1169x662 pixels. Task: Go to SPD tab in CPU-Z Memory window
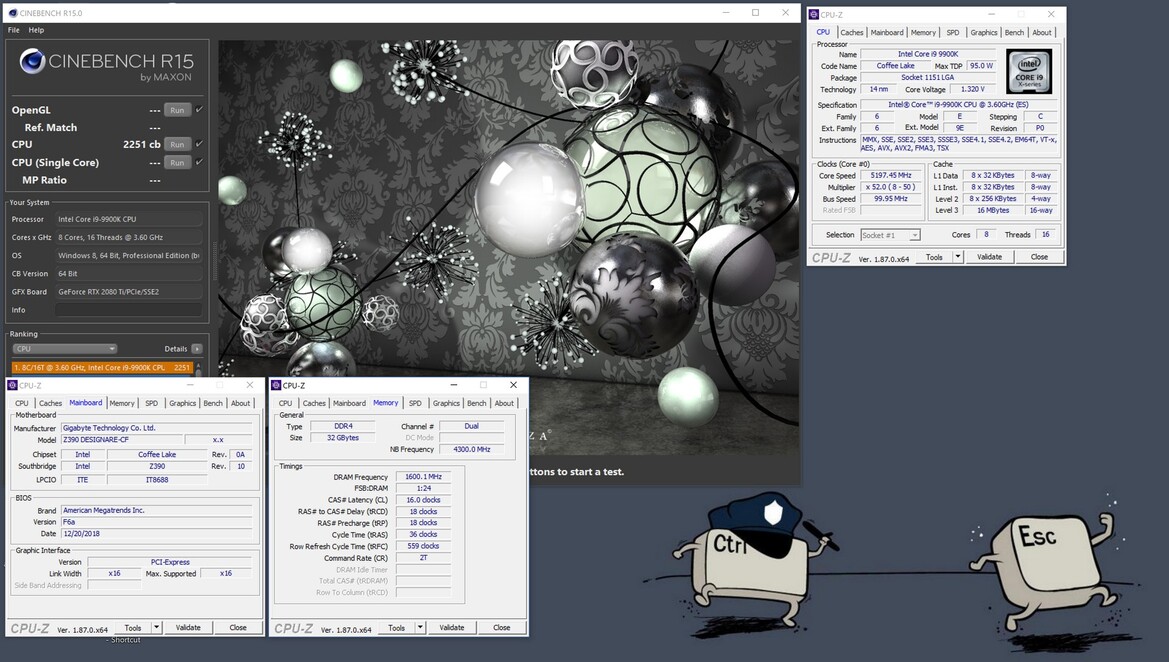coord(415,403)
